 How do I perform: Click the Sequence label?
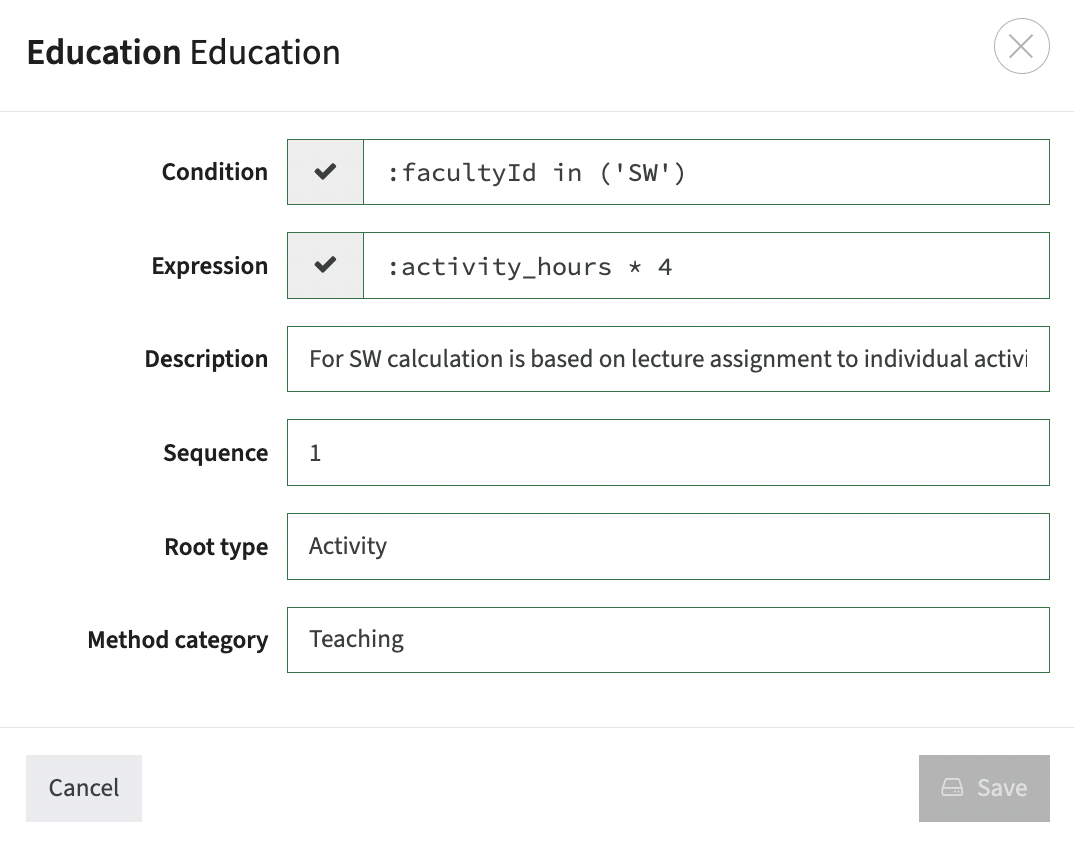click(215, 453)
